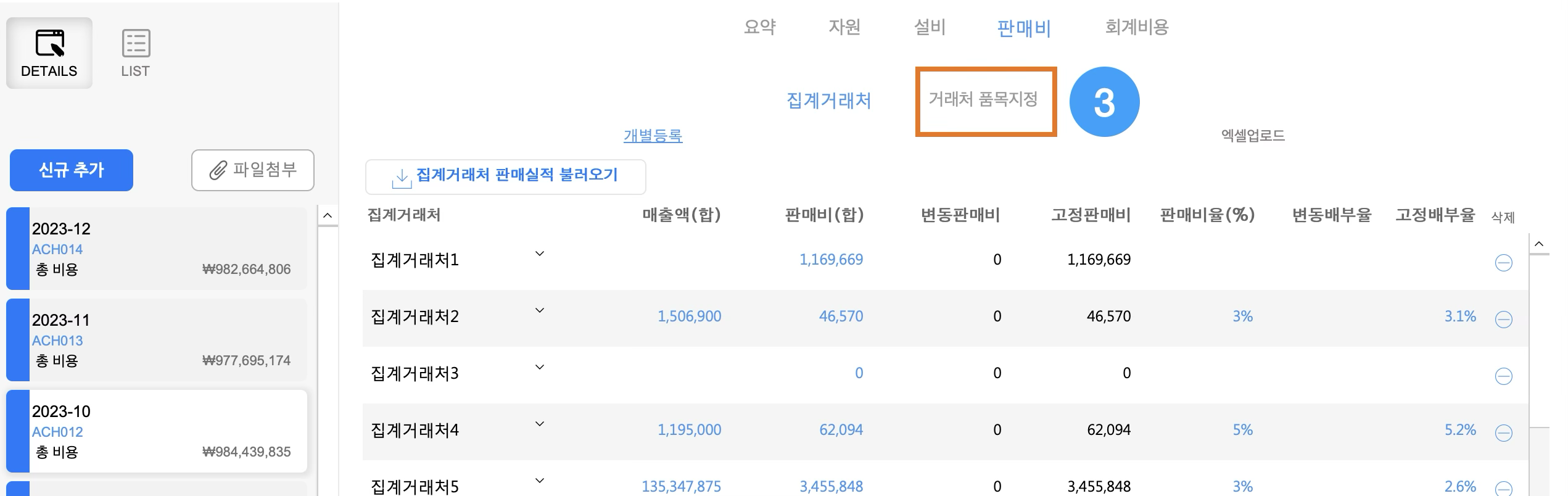Image resolution: width=1568 pixels, height=496 pixels.
Task: Delete the 집계거래처1 row
Action: [x=1503, y=263]
